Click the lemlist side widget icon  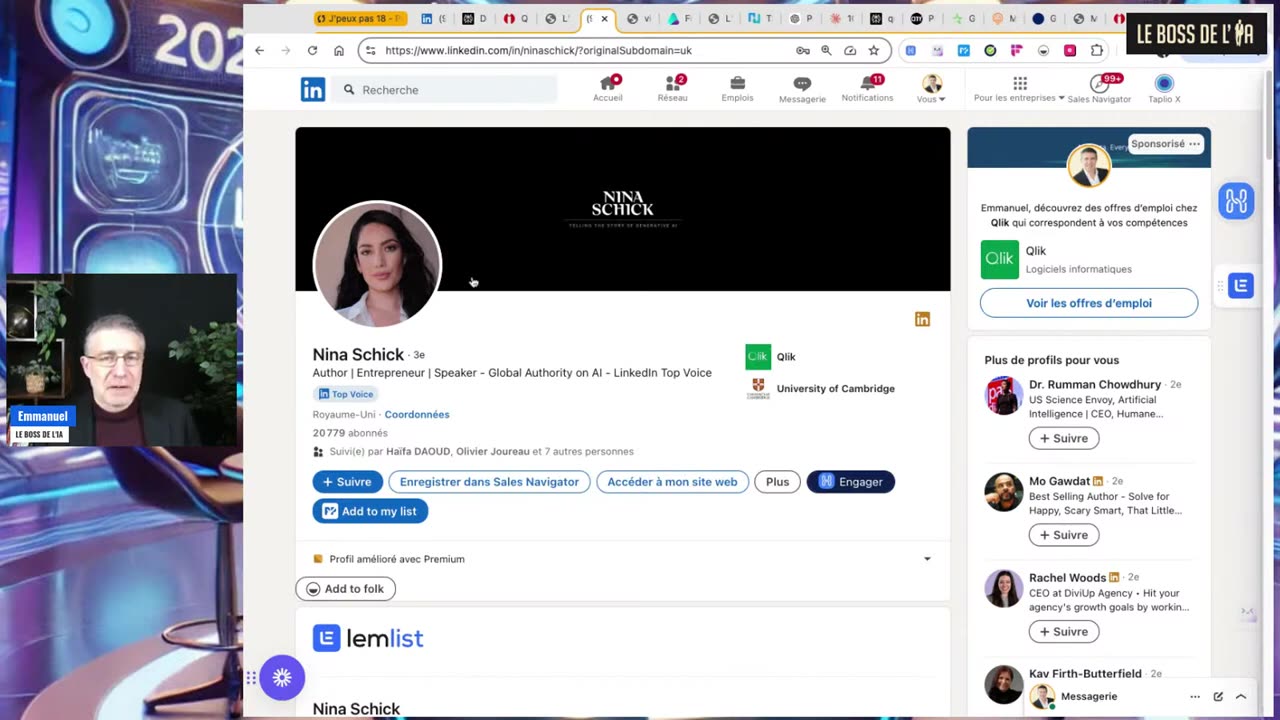(x=1240, y=286)
